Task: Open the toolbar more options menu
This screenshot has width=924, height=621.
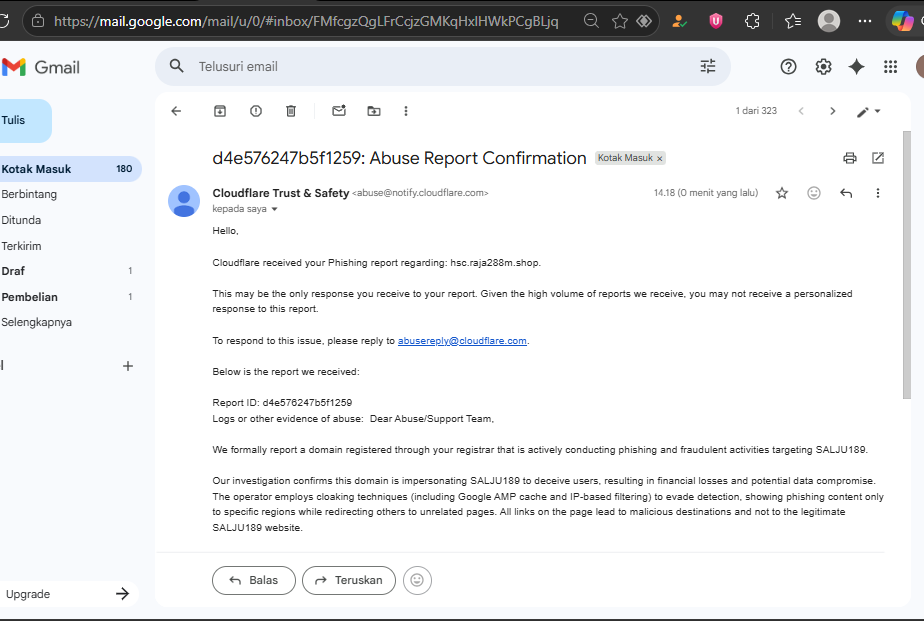Action: point(405,111)
